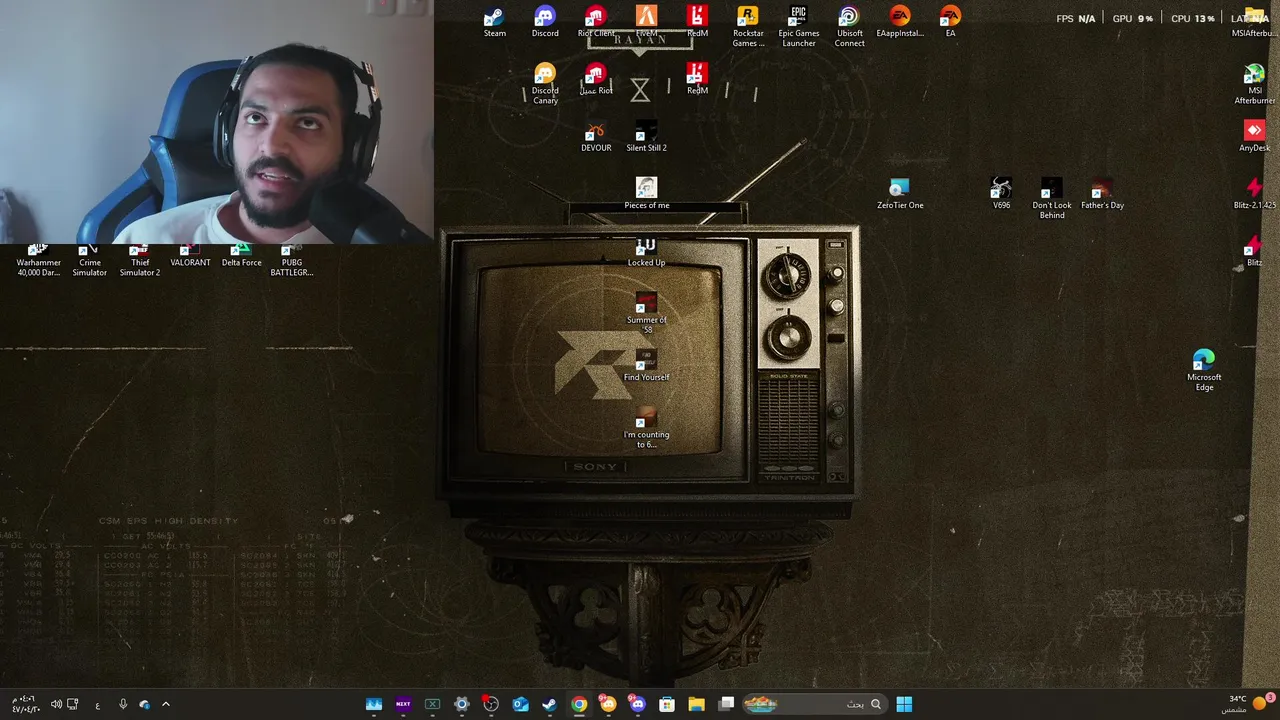This screenshot has height=720, width=1280.
Task: Expand the hidden system tray icons chevron
Action: coord(166,704)
